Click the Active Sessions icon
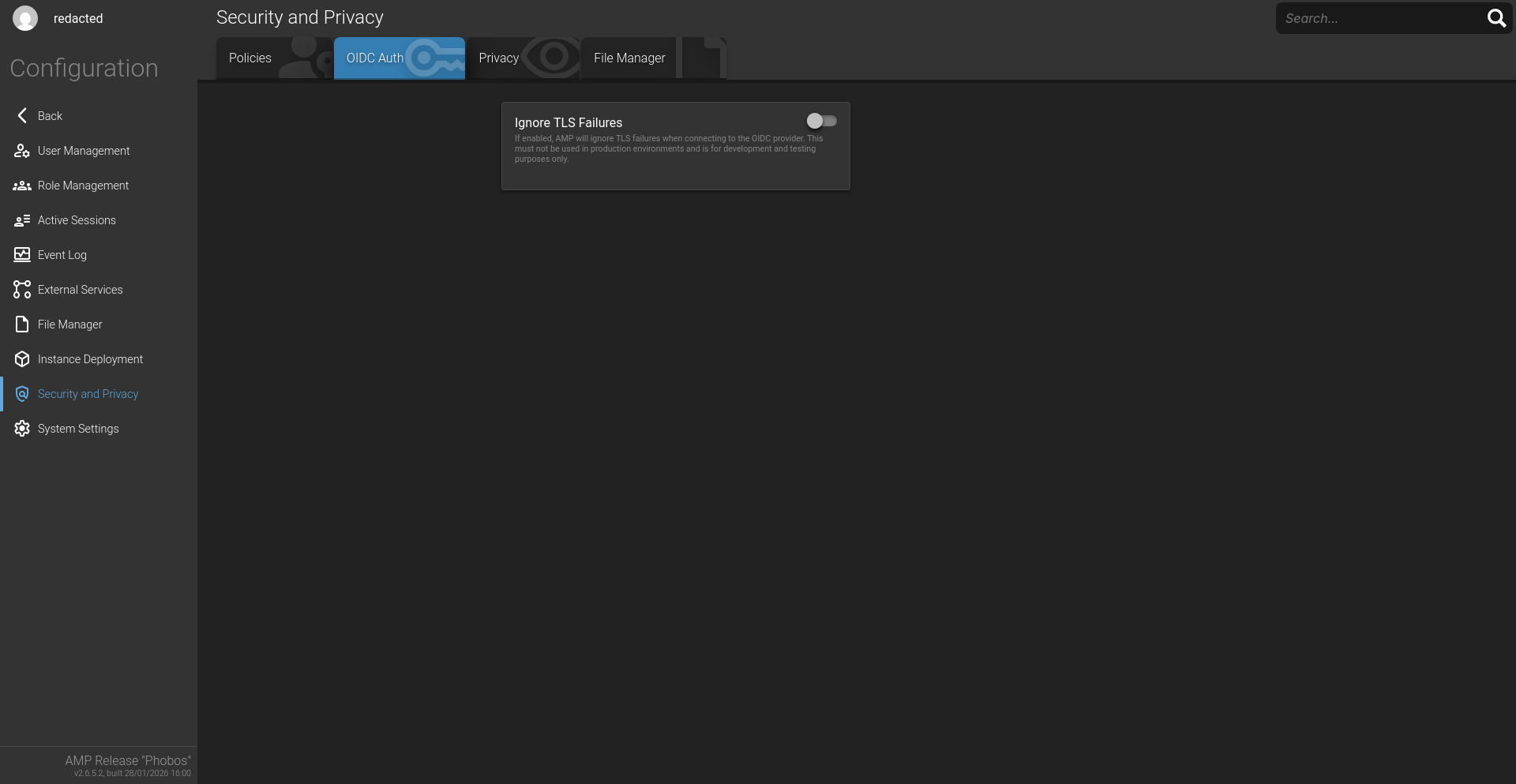Screen dimensions: 1516x784 pos(22,220)
